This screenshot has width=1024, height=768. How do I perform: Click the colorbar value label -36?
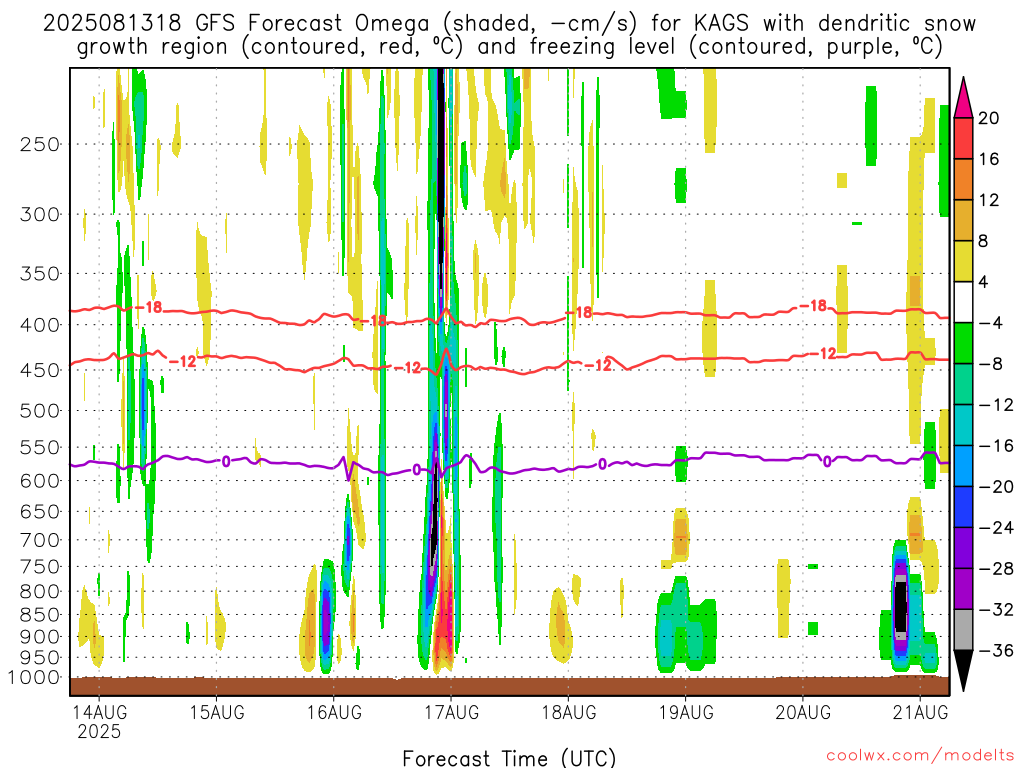[x=996, y=650]
